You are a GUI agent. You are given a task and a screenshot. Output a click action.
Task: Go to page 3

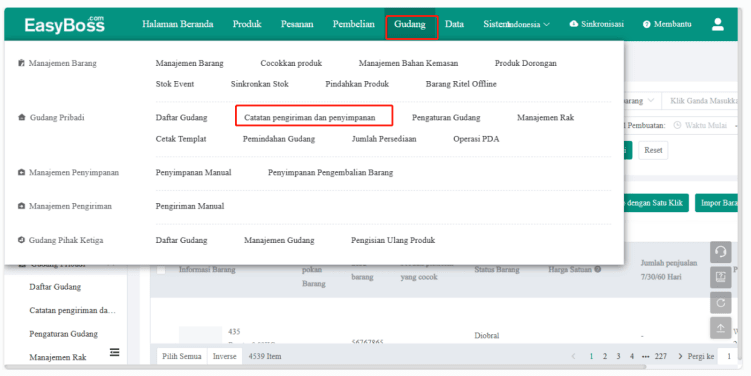tap(618, 356)
